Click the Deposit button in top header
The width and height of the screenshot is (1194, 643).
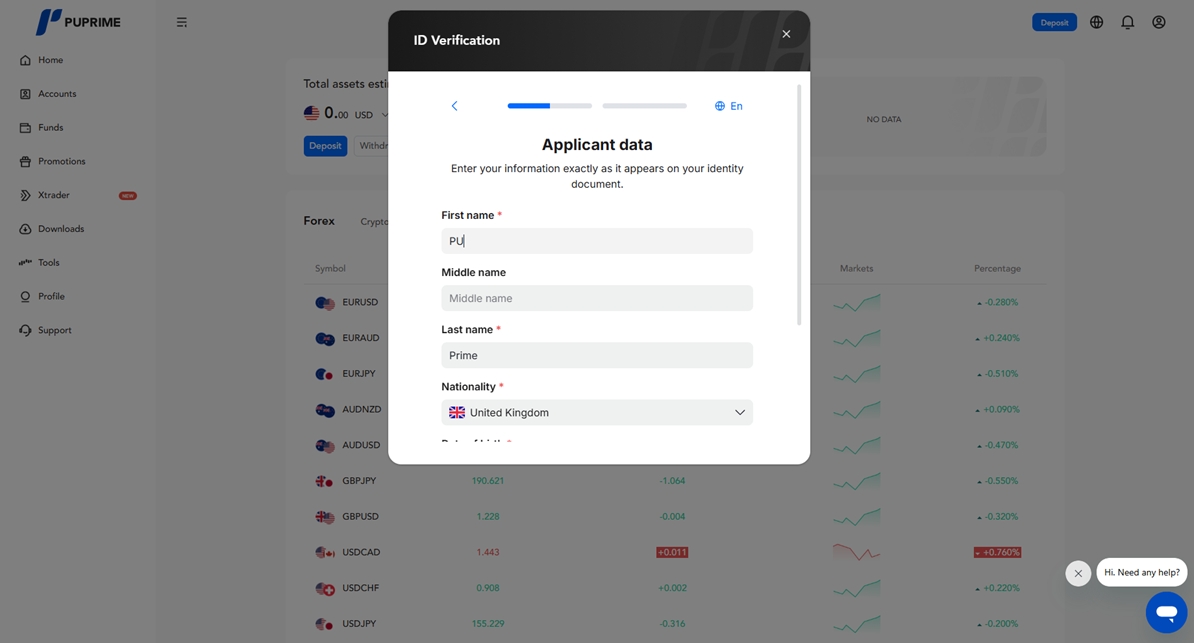click(x=1054, y=22)
